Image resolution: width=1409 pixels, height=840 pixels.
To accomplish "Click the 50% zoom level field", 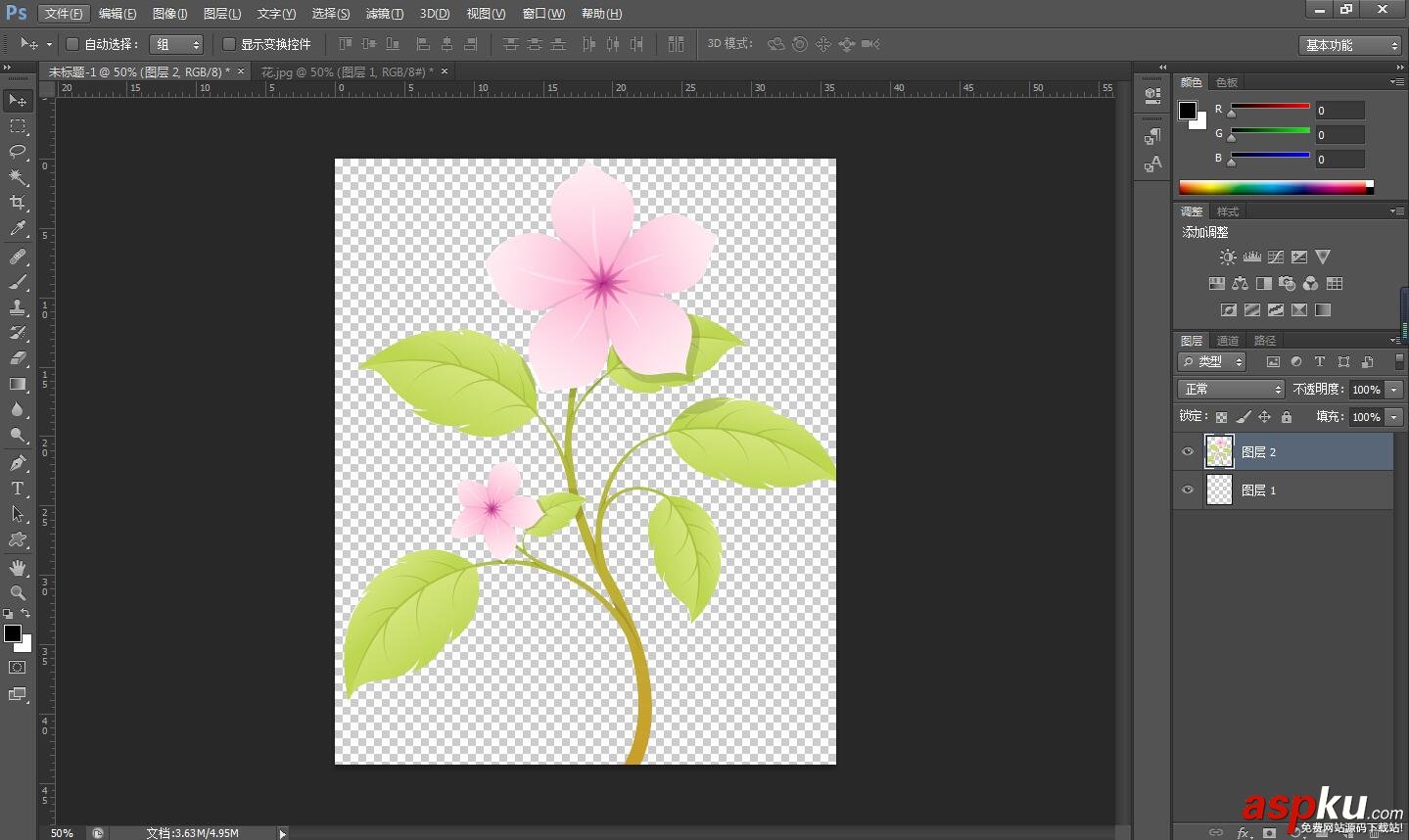I will [x=62, y=833].
